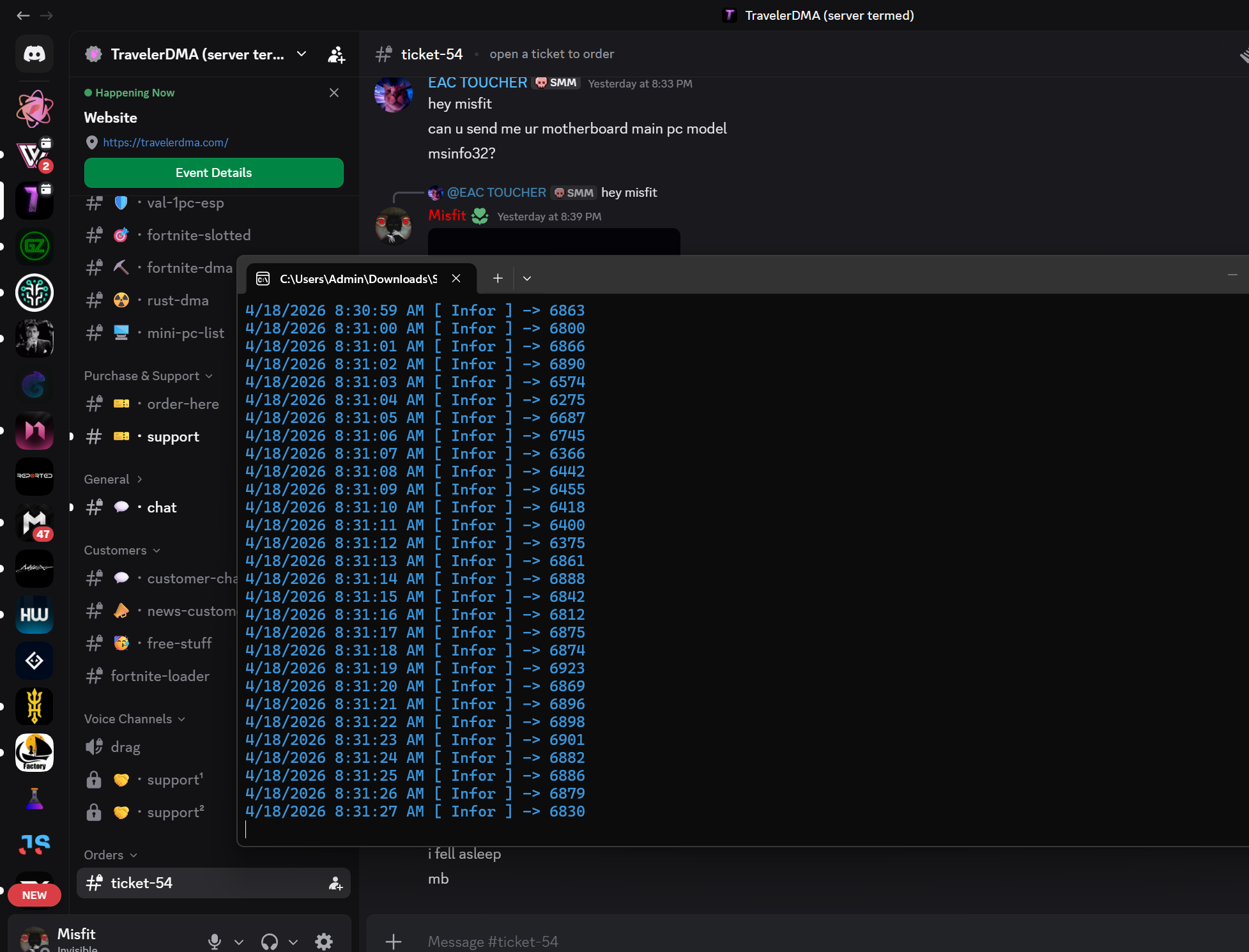Open headphone output options arrow
The image size is (1249, 952).
point(293,942)
